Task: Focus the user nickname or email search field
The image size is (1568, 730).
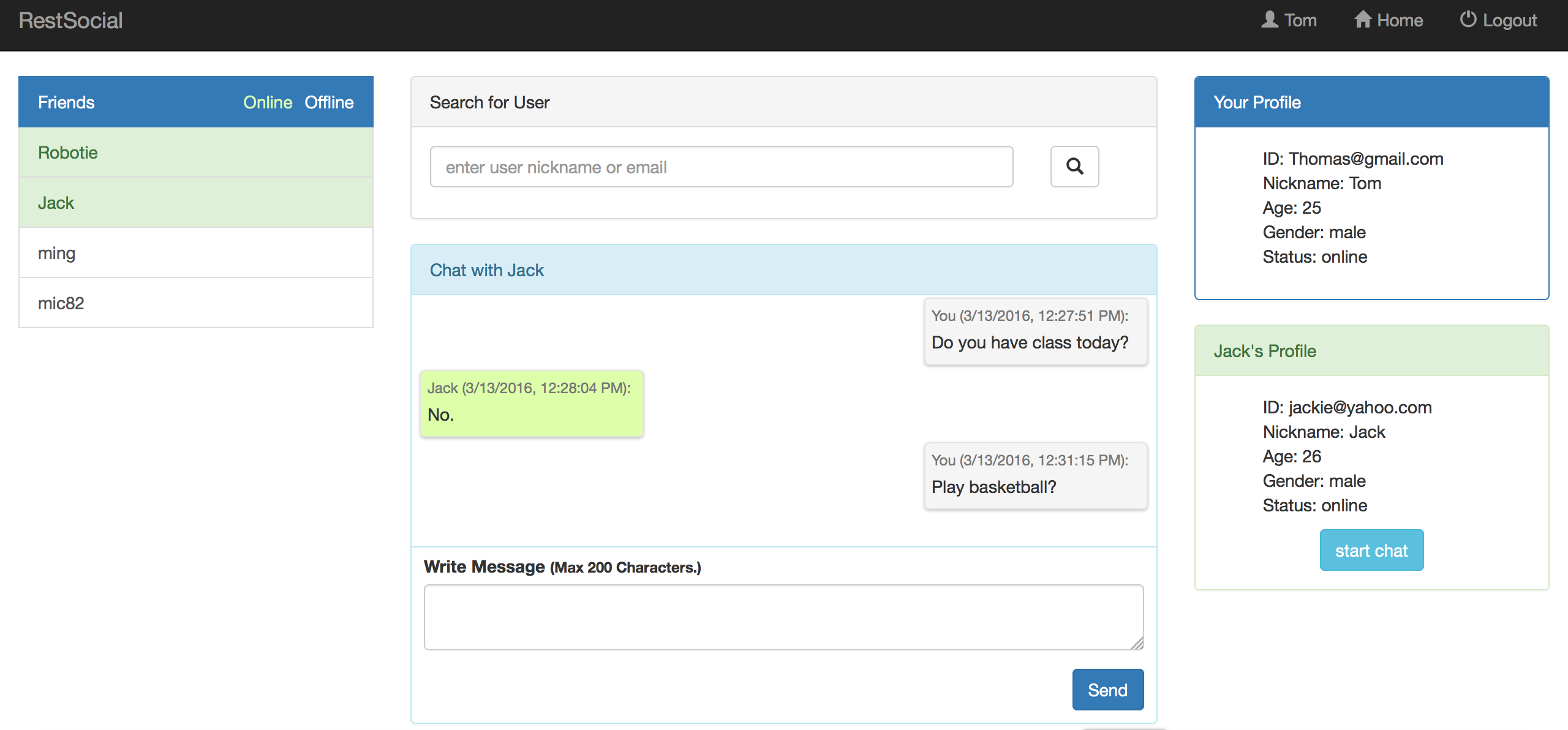Action: click(722, 167)
